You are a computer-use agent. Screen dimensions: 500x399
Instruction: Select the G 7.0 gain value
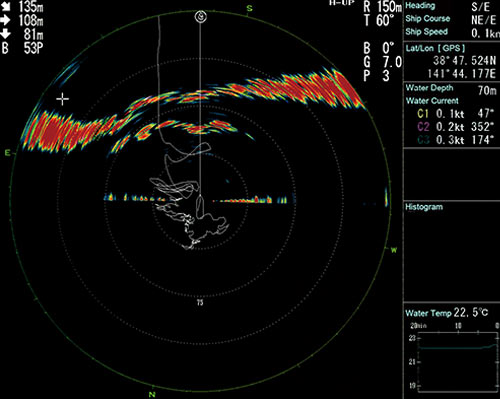pyautogui.click(x=383, y=62)
